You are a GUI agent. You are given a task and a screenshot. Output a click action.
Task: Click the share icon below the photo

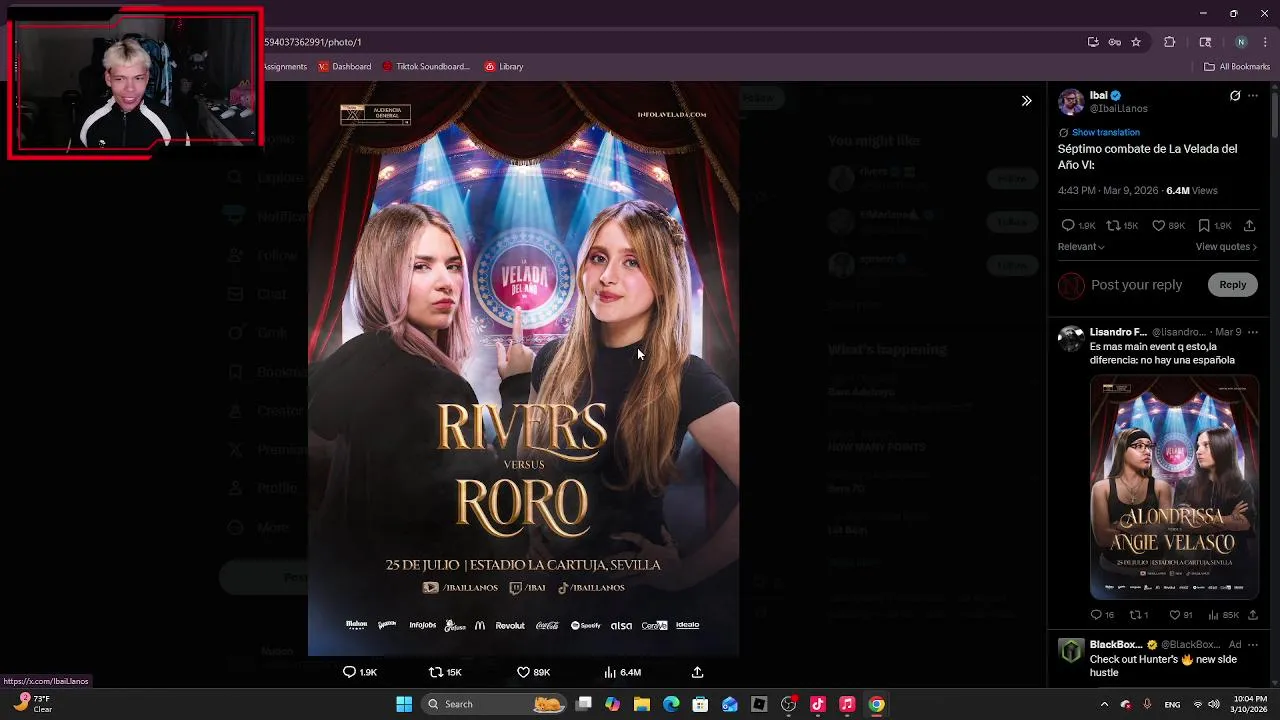tap(697, 672)
